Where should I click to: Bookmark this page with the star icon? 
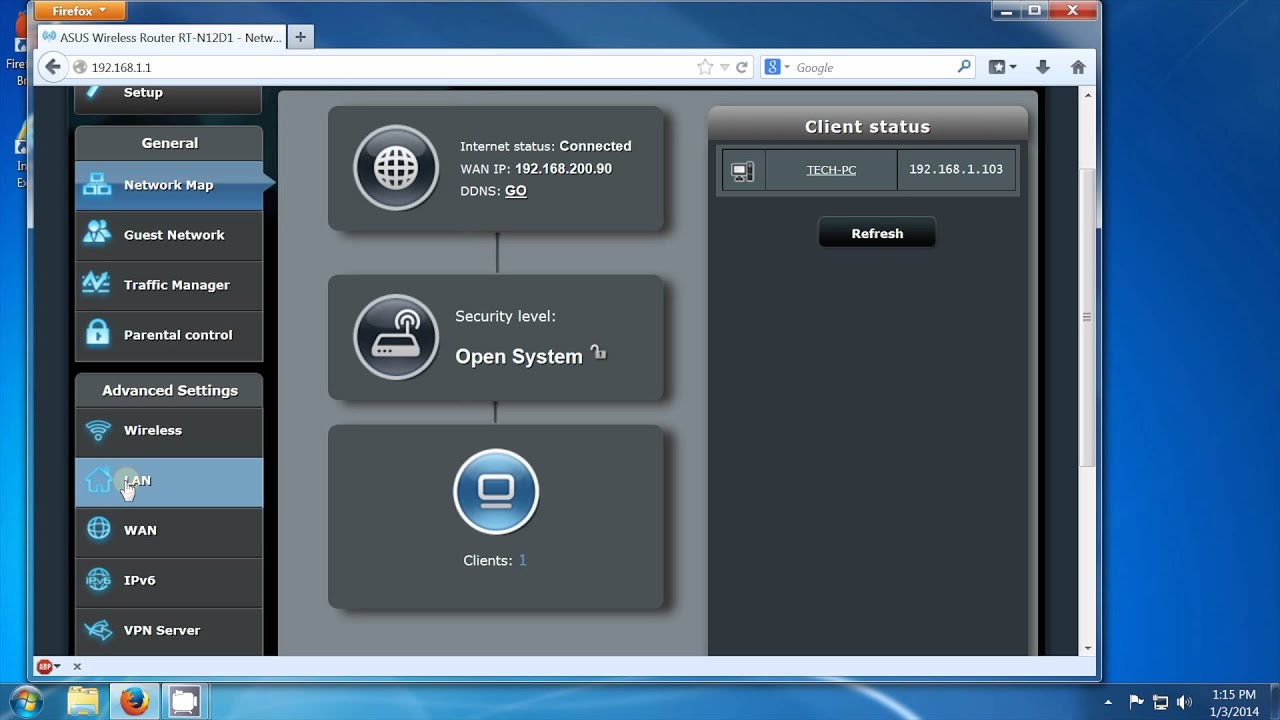705,67
